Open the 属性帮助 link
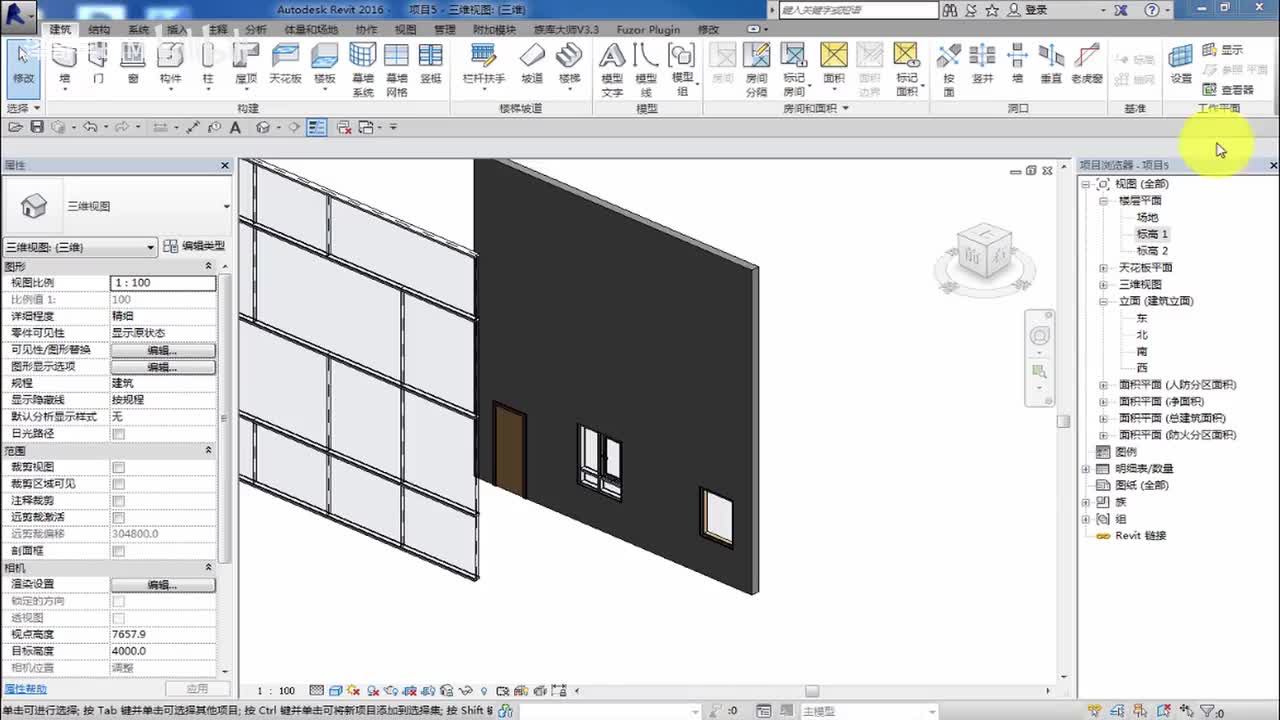 (x=25, y=689)
